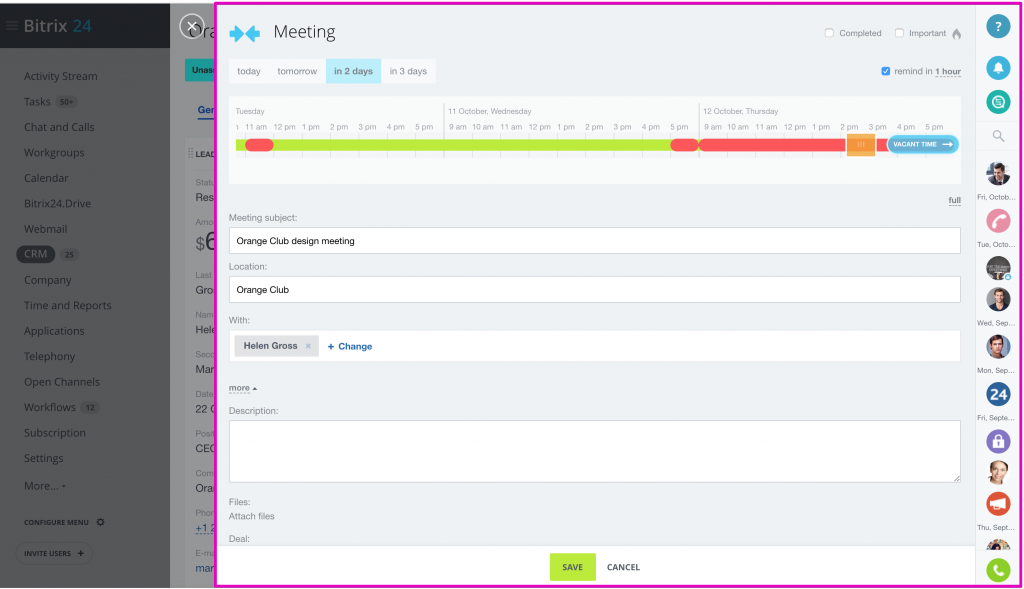Open avatar chat labeled Fri, Octob...
Screen dimensions: 1024x589
pyautogui.click(x=997, y=174)
